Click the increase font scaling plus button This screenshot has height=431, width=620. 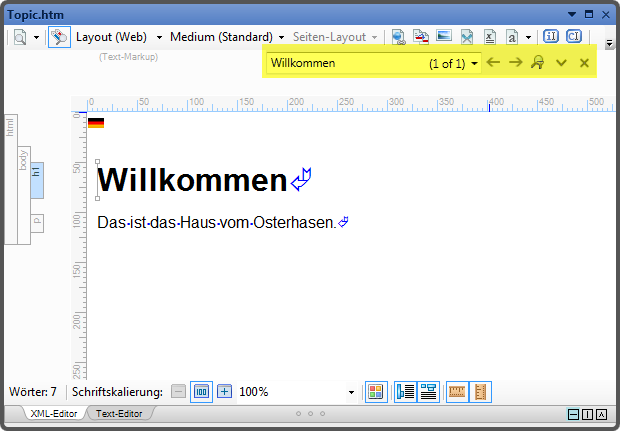click(x=224, y=392)
